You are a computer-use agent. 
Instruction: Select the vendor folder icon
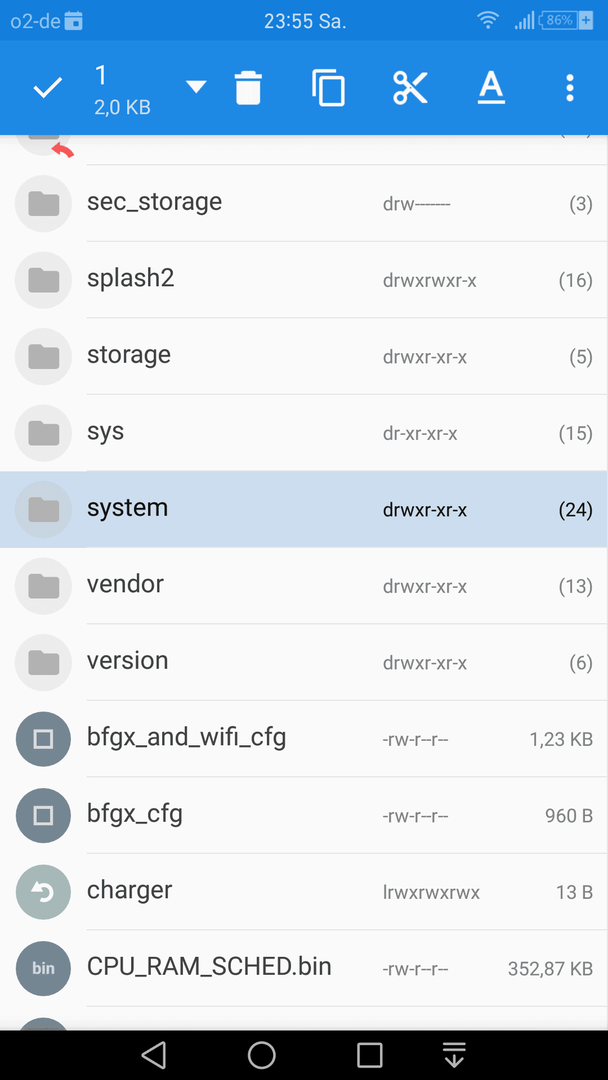pyautogui.click(x=43, y=586)
